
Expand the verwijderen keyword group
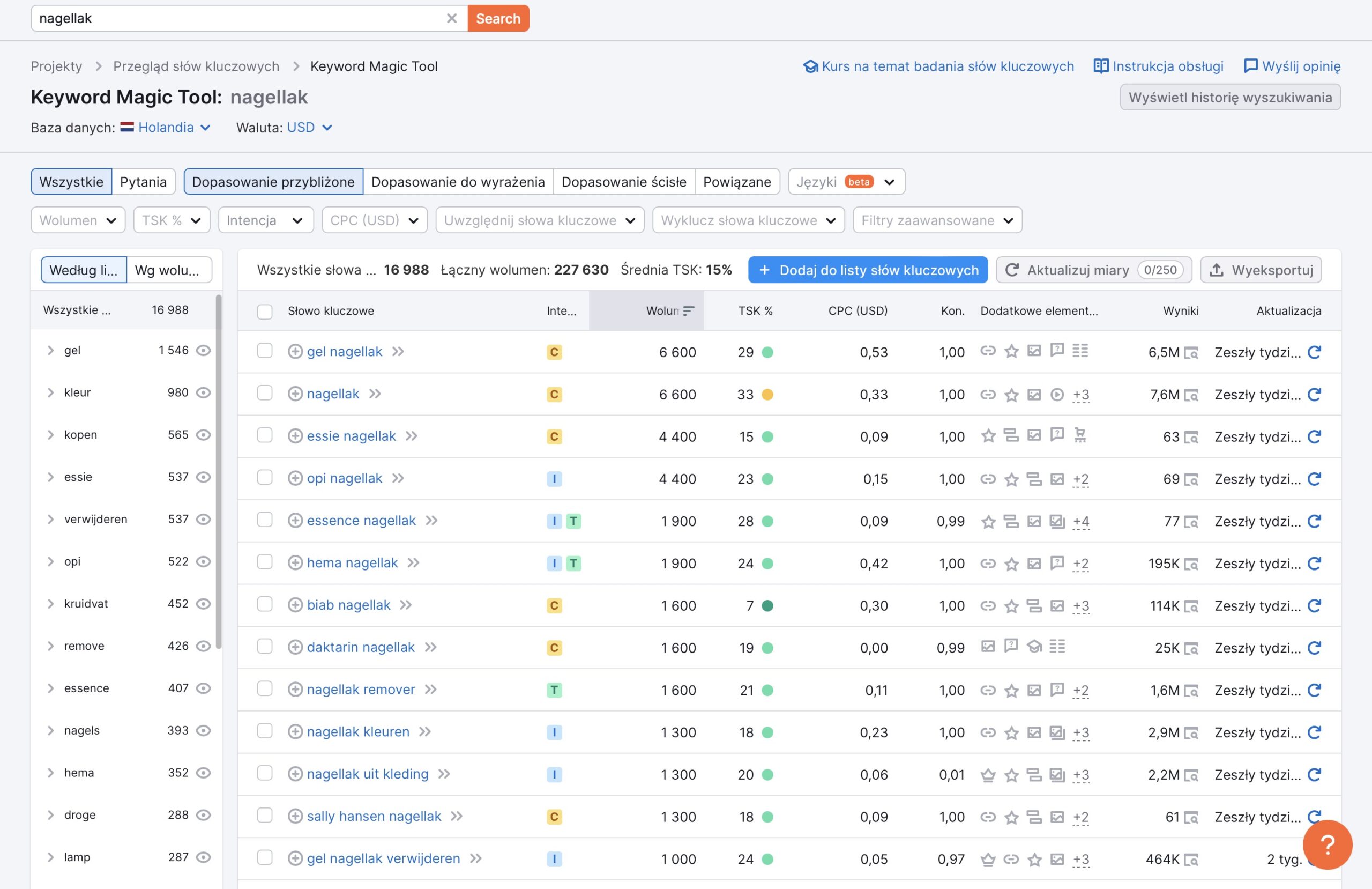tap(51, 520)
